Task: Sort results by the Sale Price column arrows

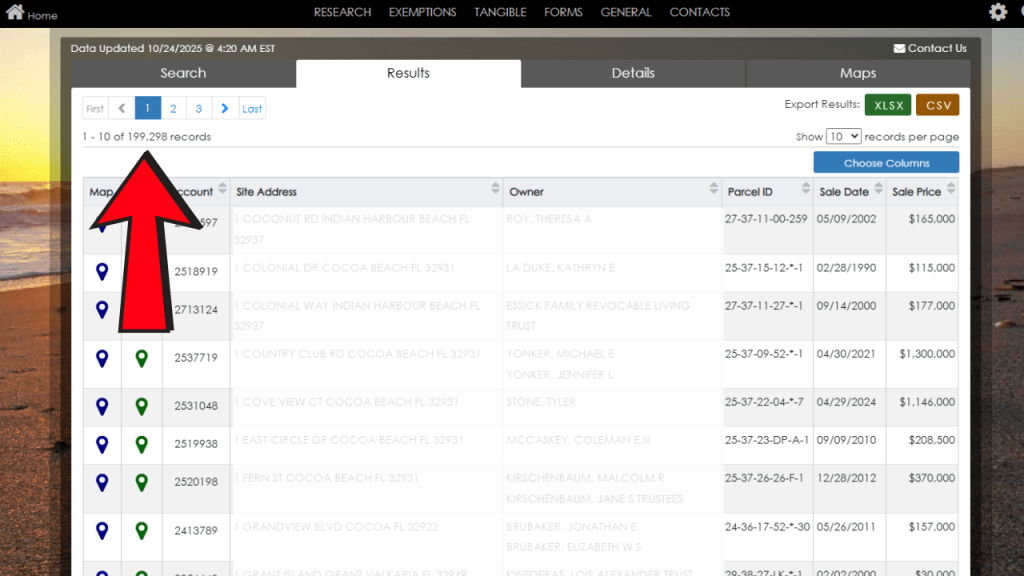Action: pos(952,191)
